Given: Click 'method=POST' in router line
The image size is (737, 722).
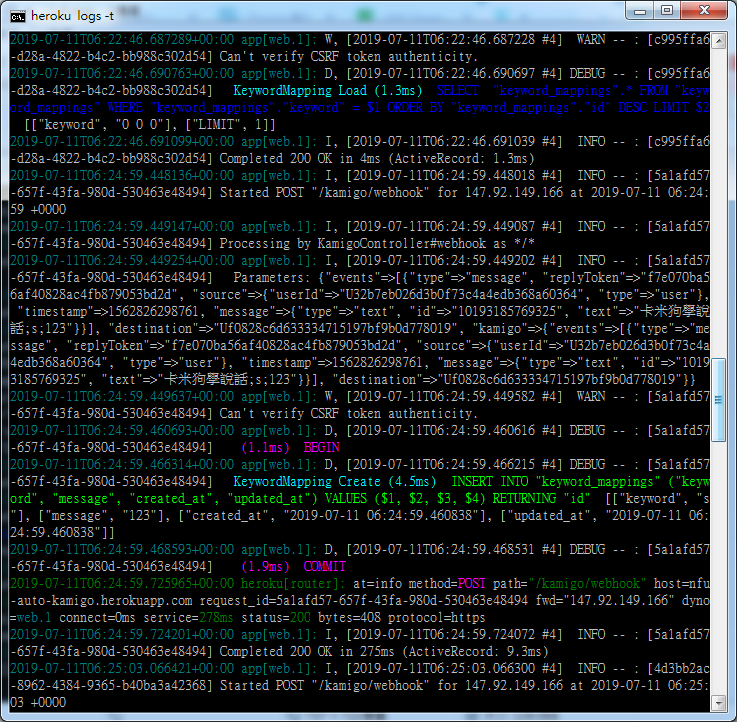Looking at the screenshot, I should [447, 583].
